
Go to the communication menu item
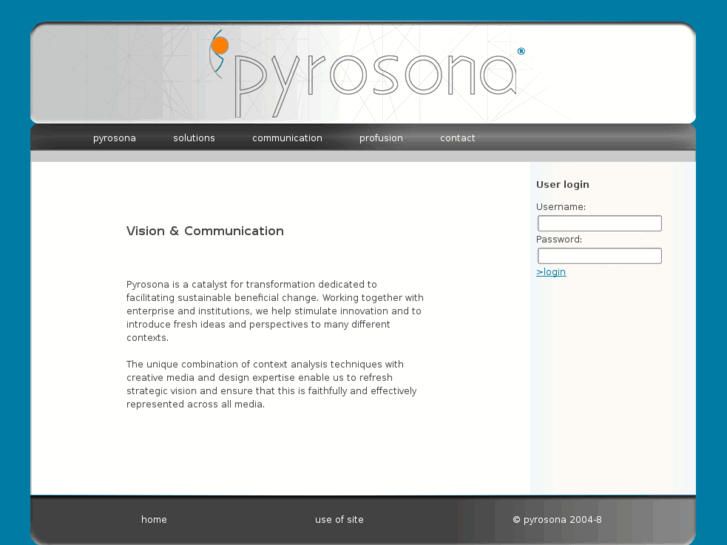(287, 138)
